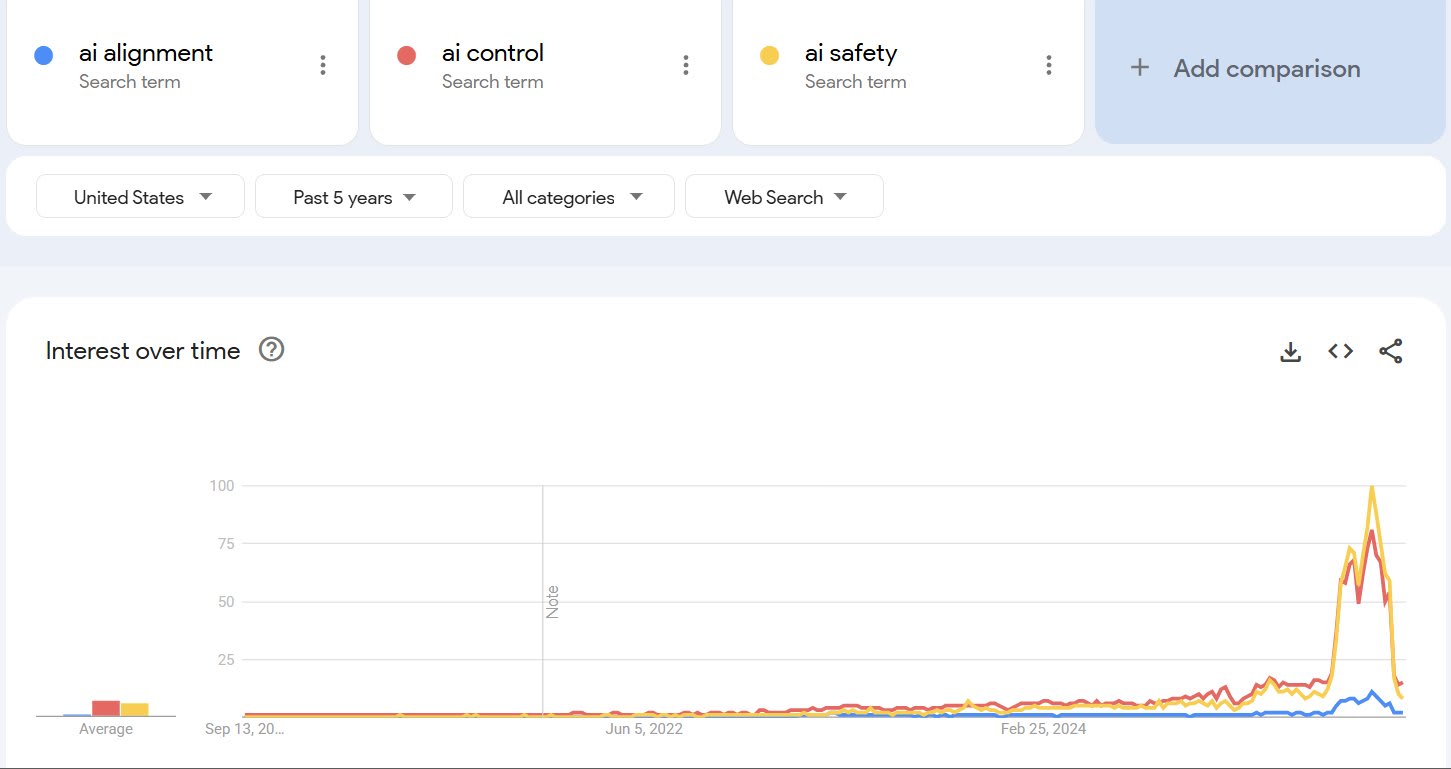The height and width of the screenshot is (769, 1451).
Task: Open more options for ai control term
Action: (x=686, y=65)
